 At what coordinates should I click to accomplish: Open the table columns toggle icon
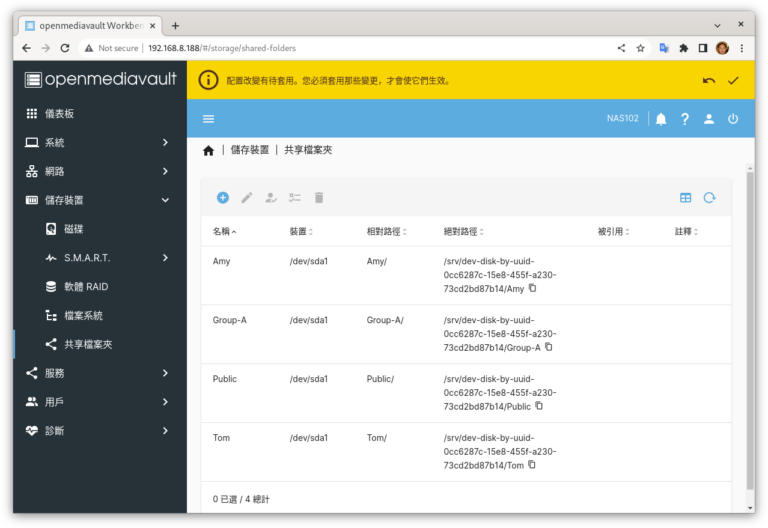[685, 198]
